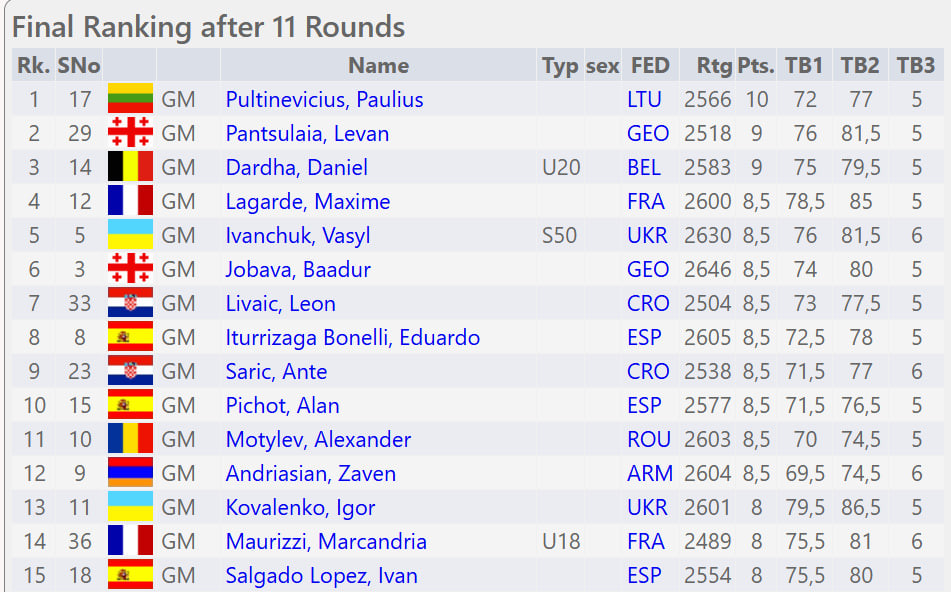Click the Romanian flag in Motylev's row
Image resolution: width=951 pixels, height=592 pixels.
130,439
